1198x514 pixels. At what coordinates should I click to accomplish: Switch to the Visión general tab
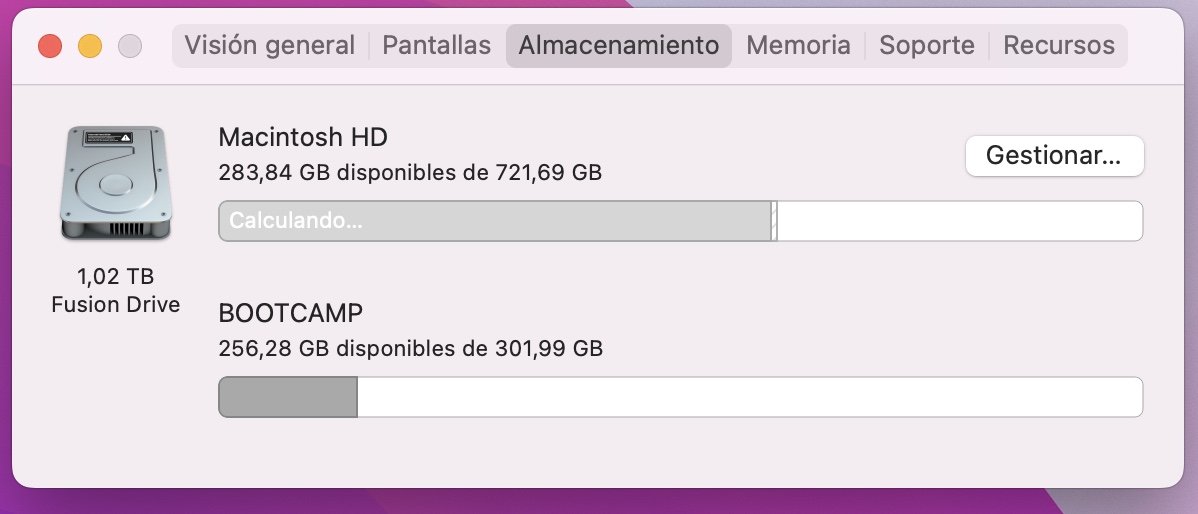[270, 46]
